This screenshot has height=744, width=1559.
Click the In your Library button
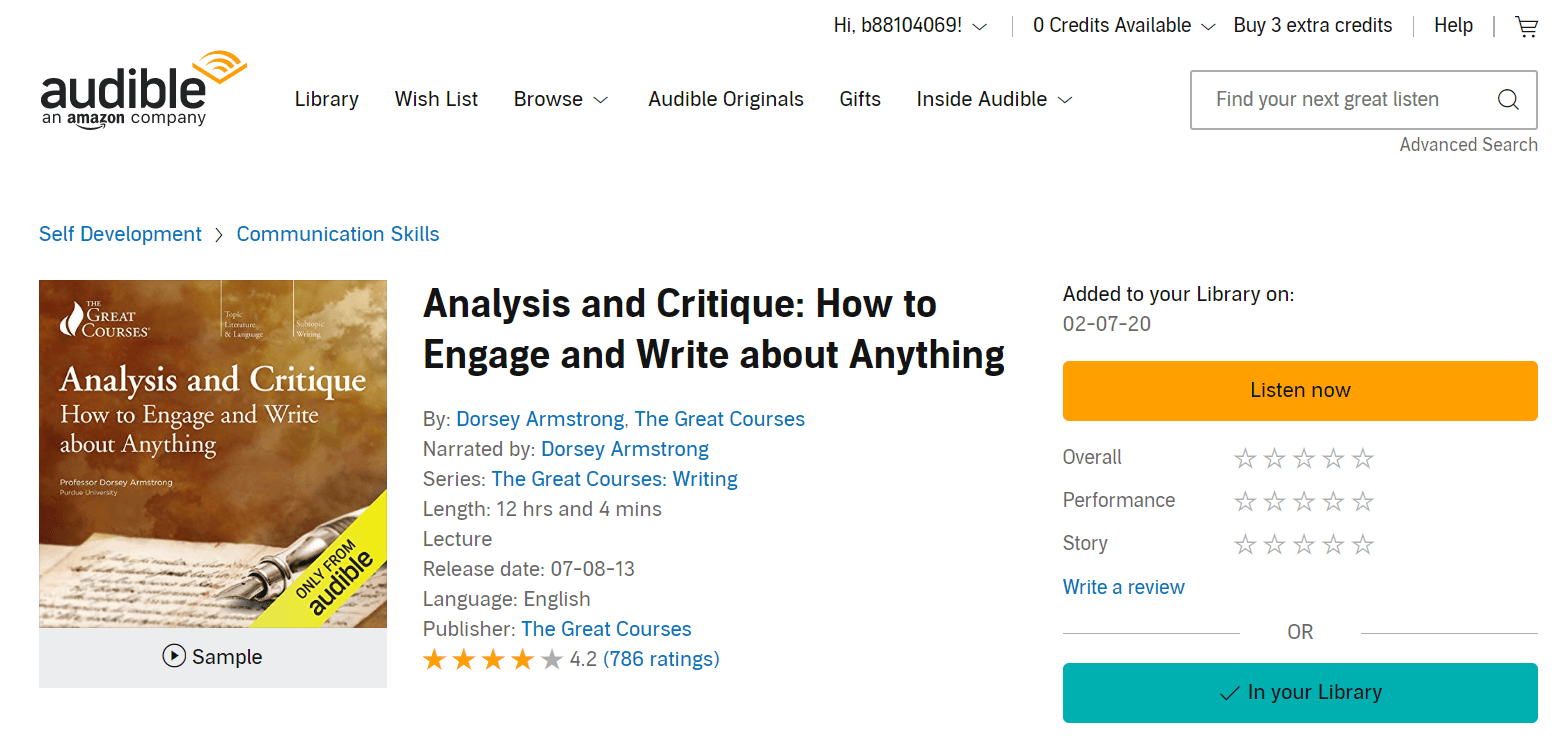pyautogui.click(x=1300, y=693)
